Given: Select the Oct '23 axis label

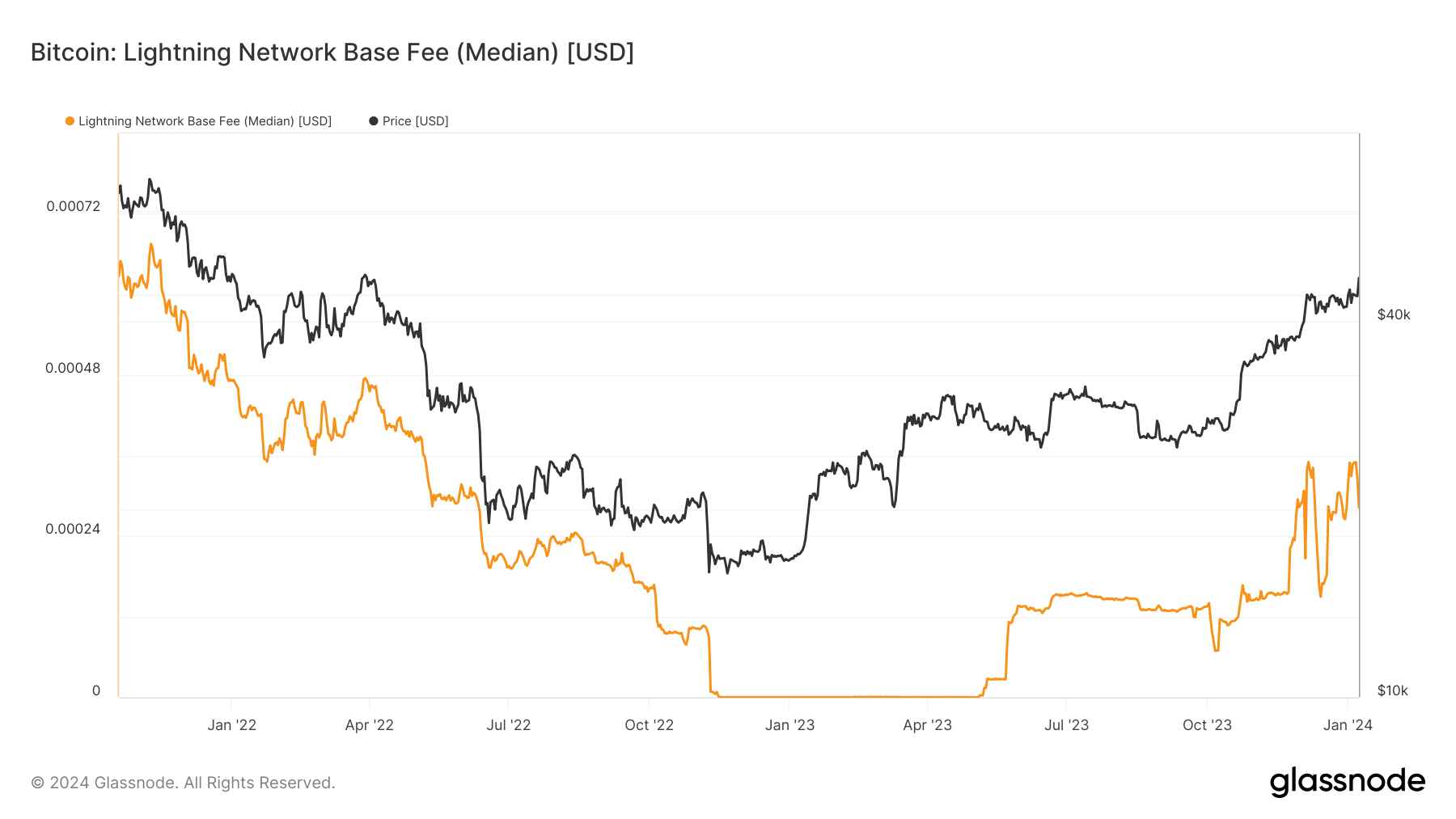Looking at the screenshot, I should (1207, 725).
